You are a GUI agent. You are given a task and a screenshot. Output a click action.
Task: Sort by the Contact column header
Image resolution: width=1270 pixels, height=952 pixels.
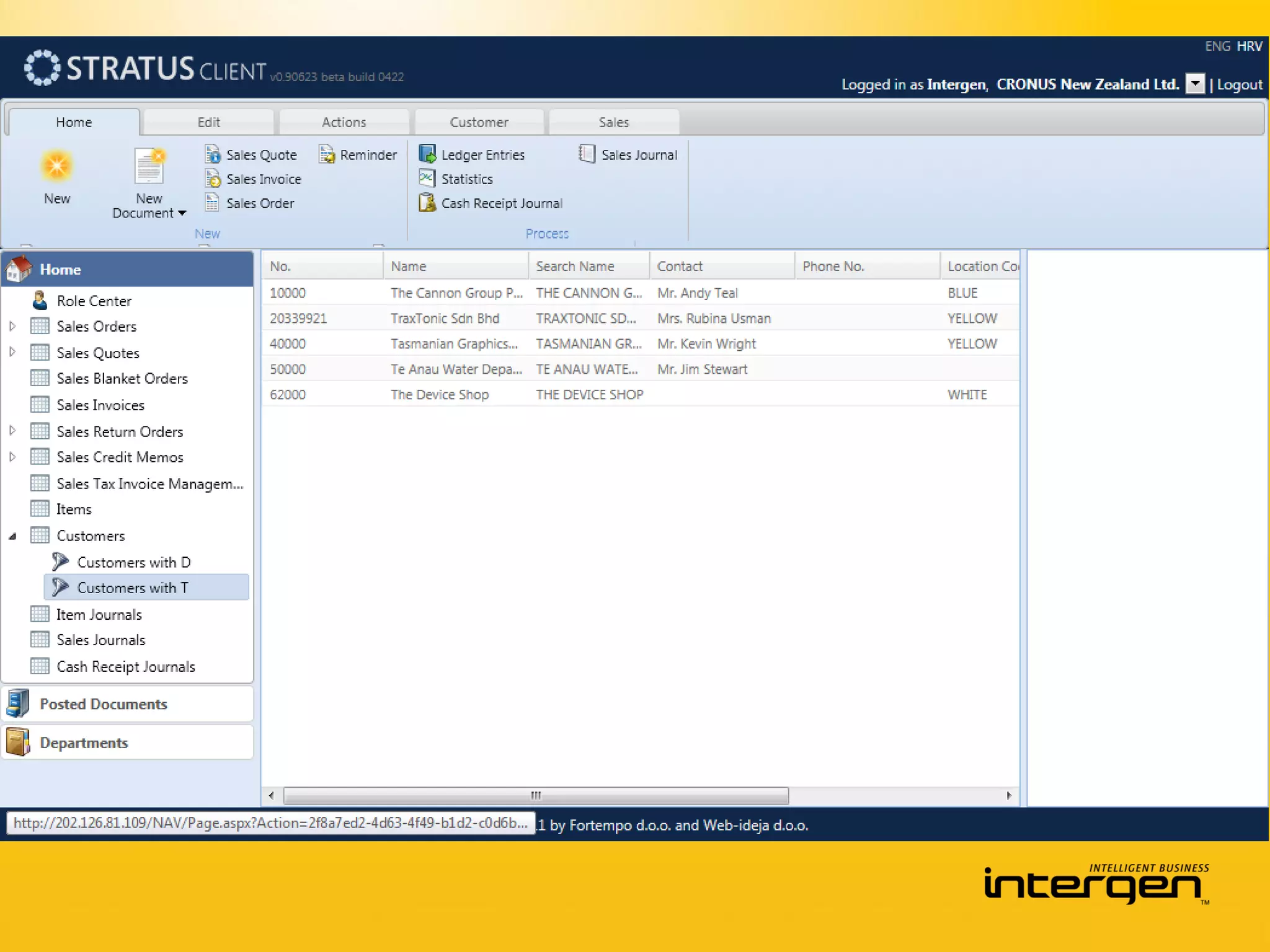pos(722,266)
